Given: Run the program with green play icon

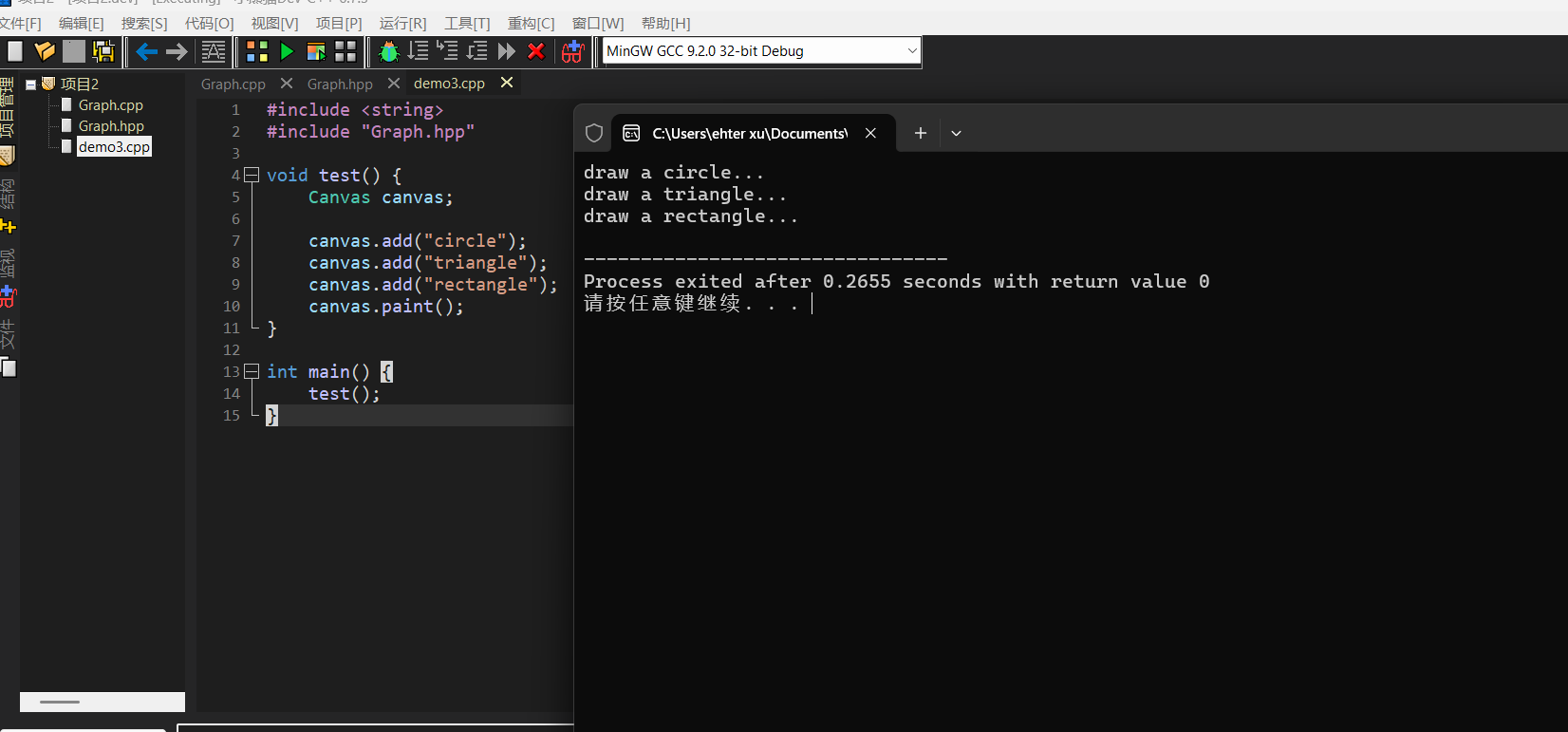Looking at the screenshot, I should tap(287, 51).
